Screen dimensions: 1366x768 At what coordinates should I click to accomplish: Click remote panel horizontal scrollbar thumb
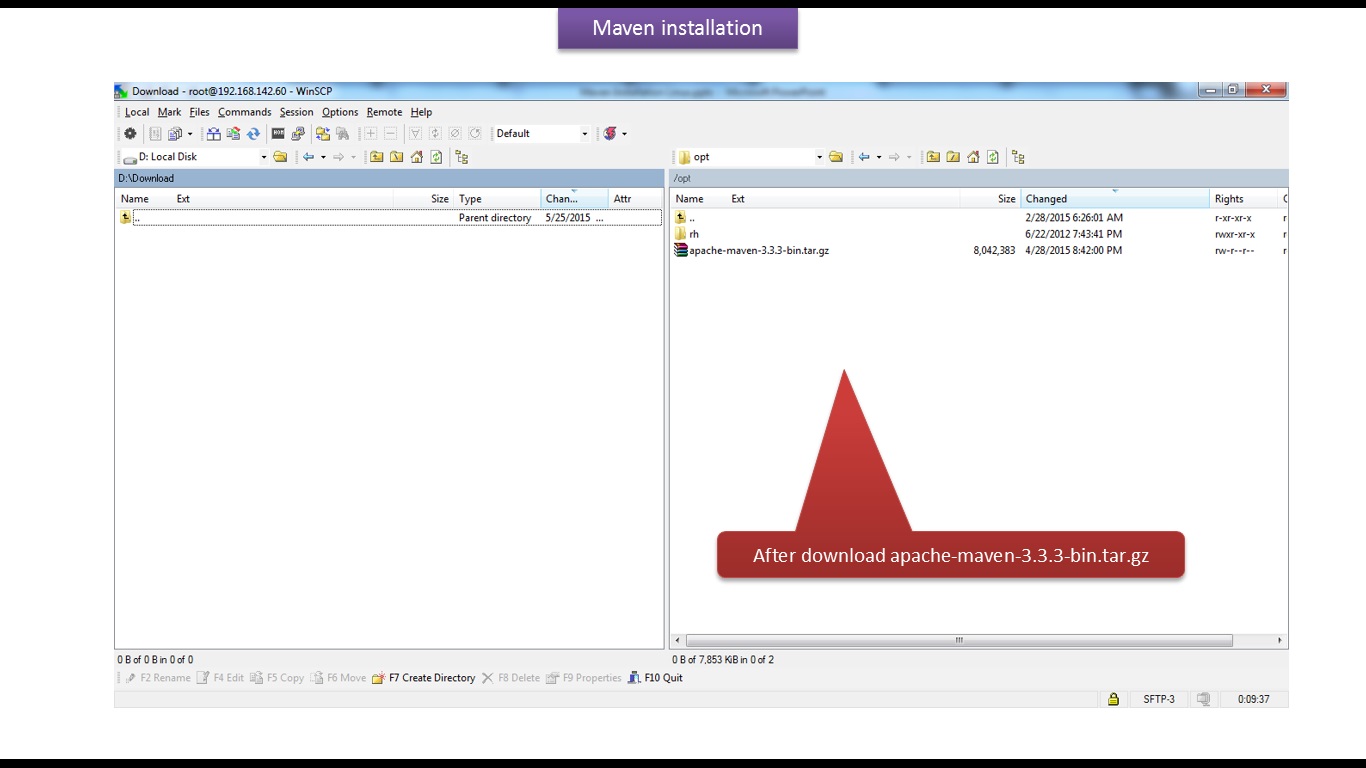pyautogui.click(x=959, y=640)
